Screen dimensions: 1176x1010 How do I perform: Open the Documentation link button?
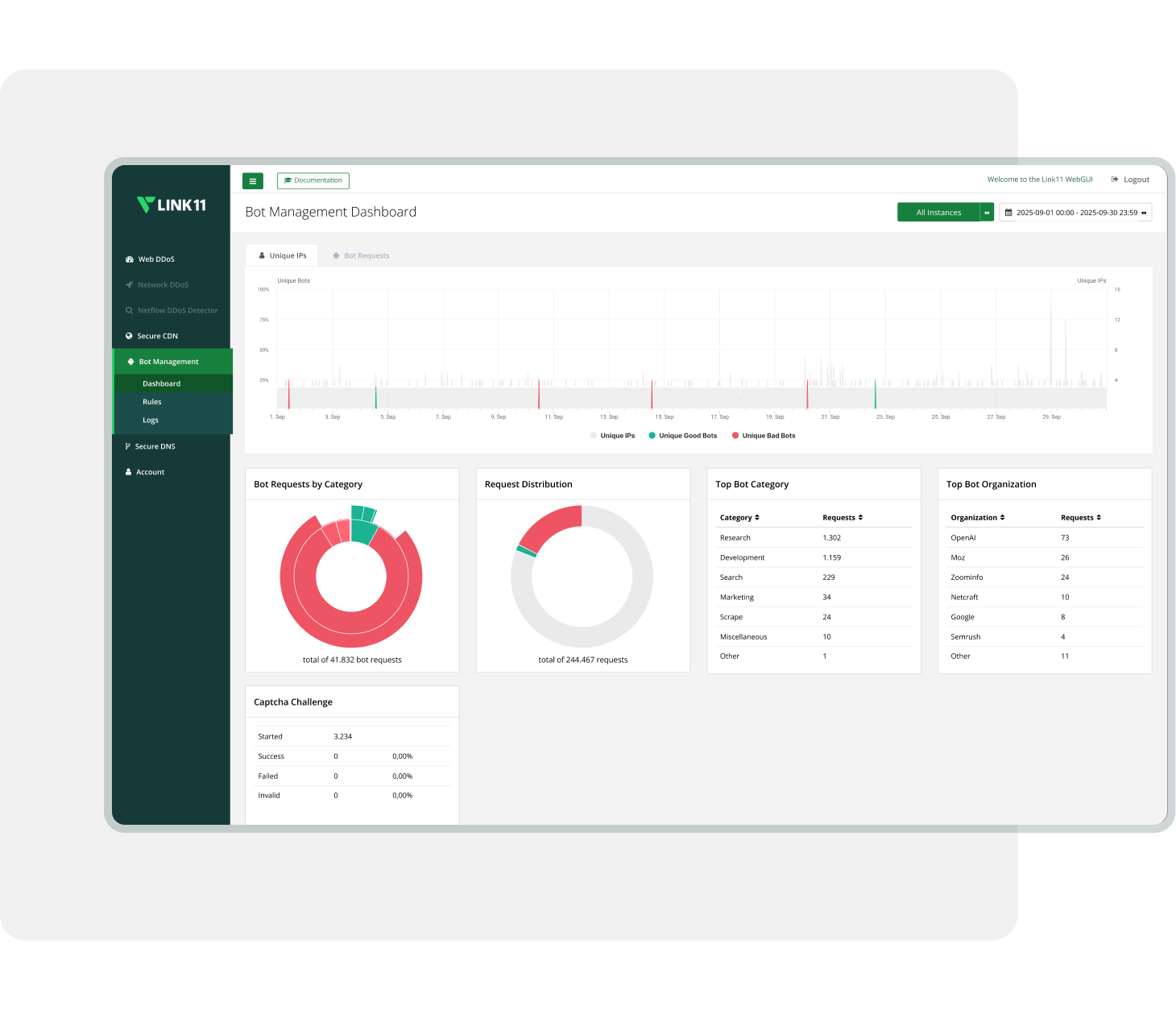tap(313, 180)
